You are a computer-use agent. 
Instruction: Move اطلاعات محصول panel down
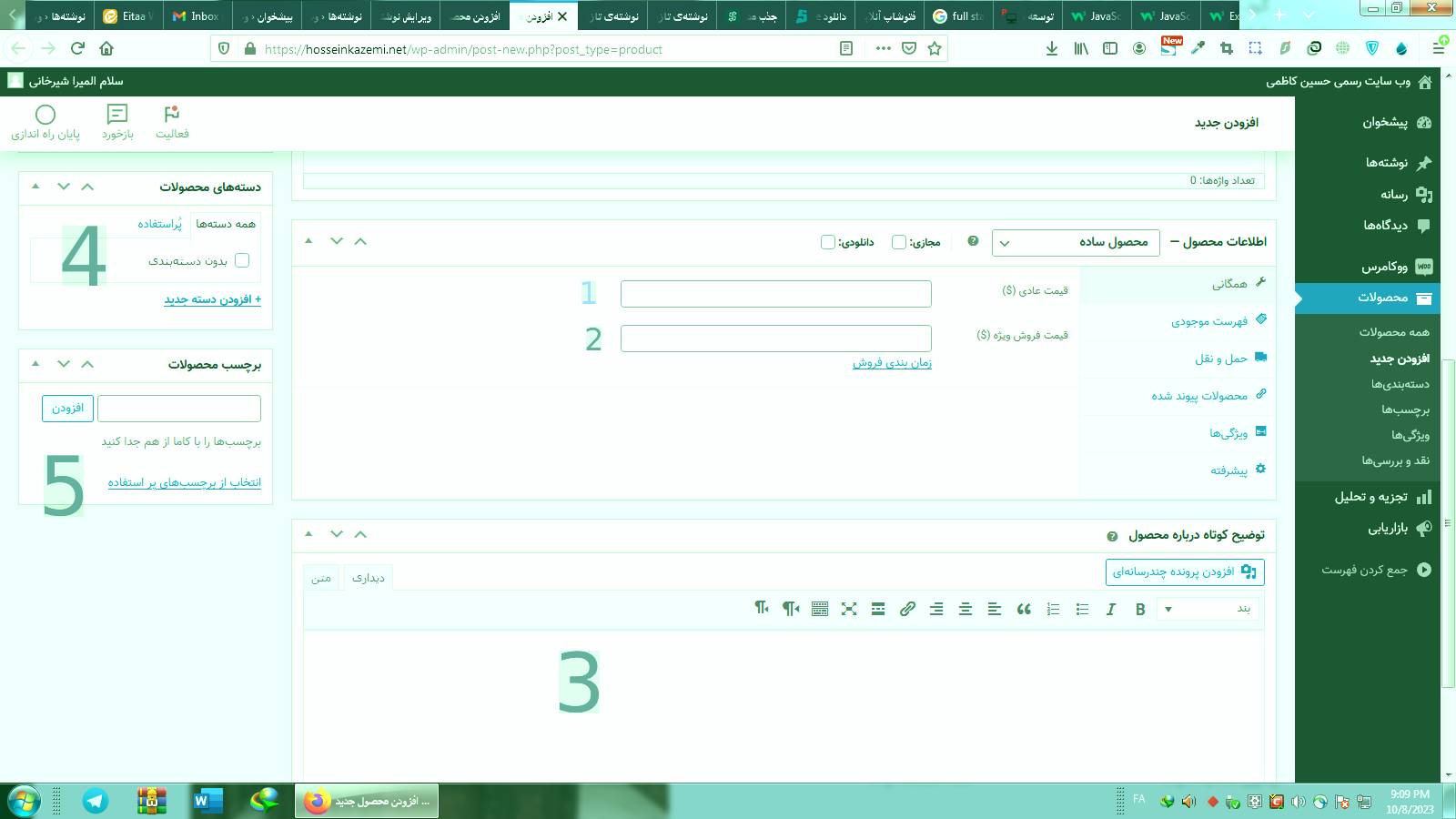pyautogui.click(x=337, y=241)
